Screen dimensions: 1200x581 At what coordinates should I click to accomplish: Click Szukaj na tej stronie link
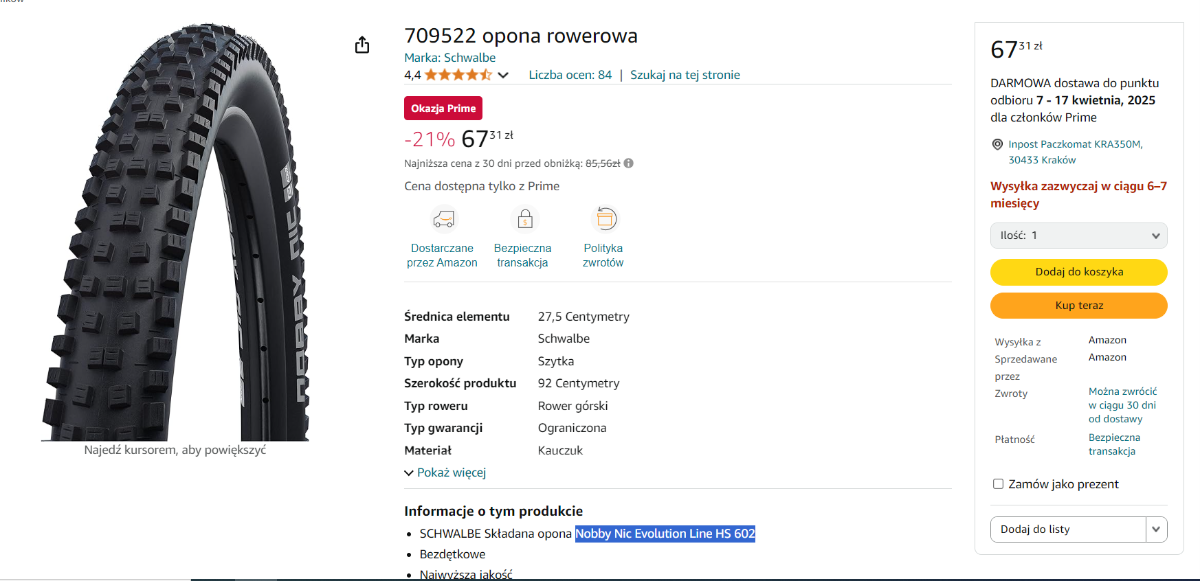pos(685,75)
